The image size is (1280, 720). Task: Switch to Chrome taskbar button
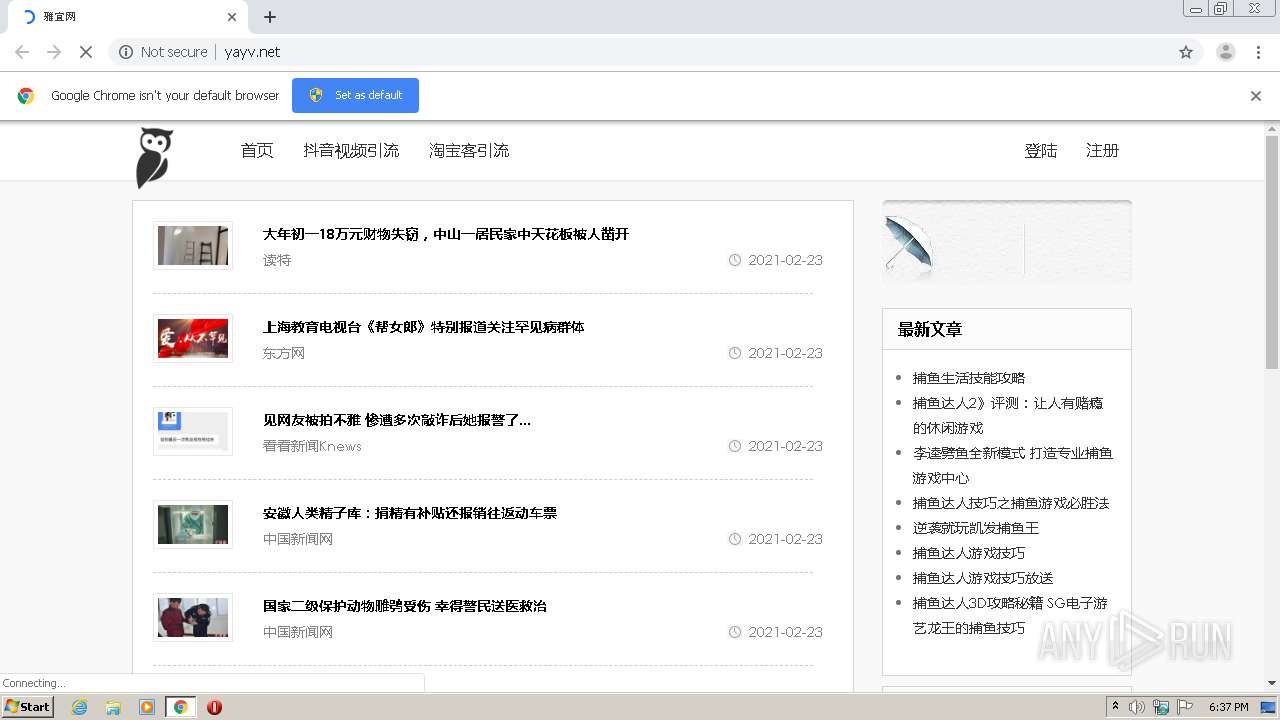coord(181,707)
